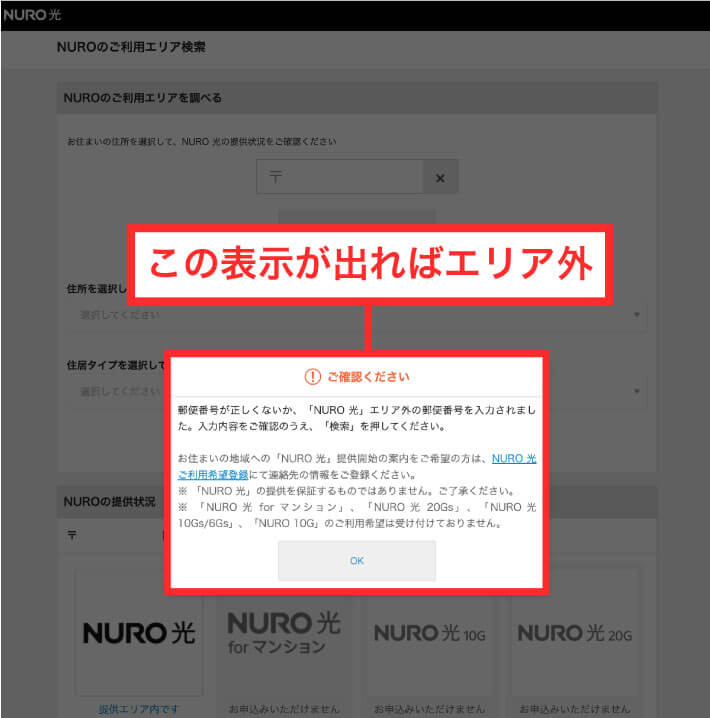Click the ご確認ください warning icon
The width and height of the screenshot is (710, 718).
[x=313, y=377]
